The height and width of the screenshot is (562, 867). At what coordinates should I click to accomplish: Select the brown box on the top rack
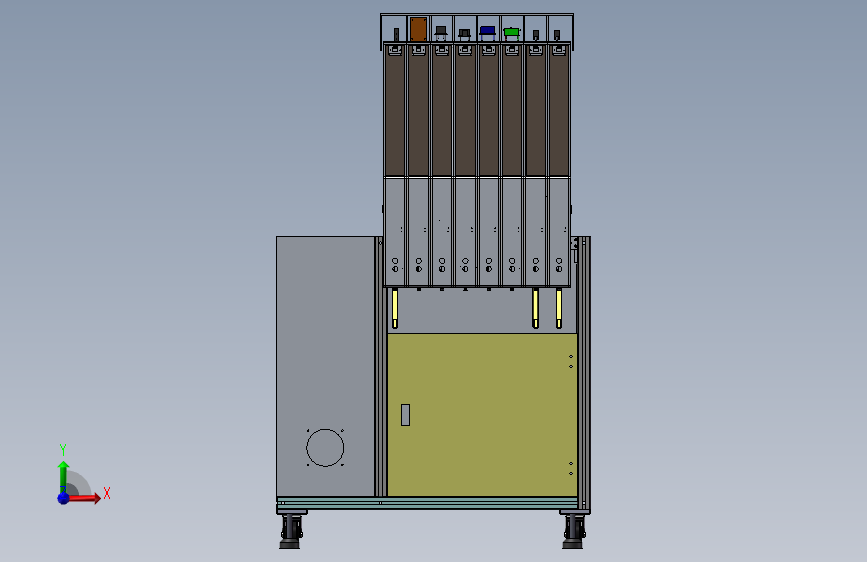419,29
